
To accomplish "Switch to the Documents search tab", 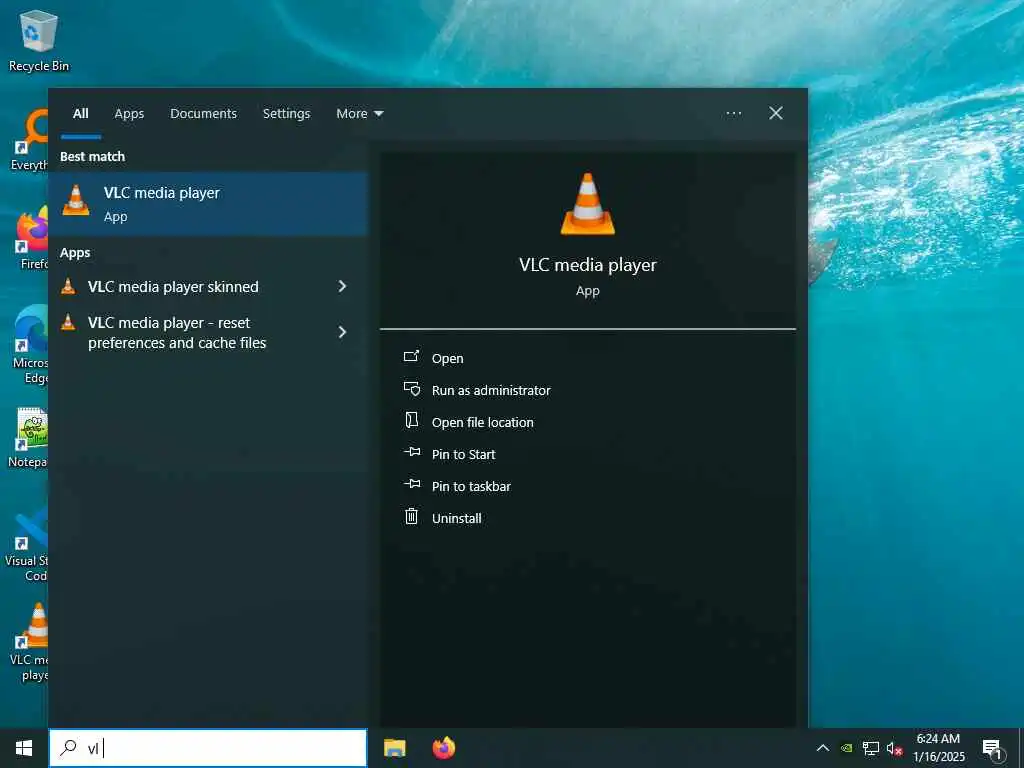I will (x=203, y=114).
